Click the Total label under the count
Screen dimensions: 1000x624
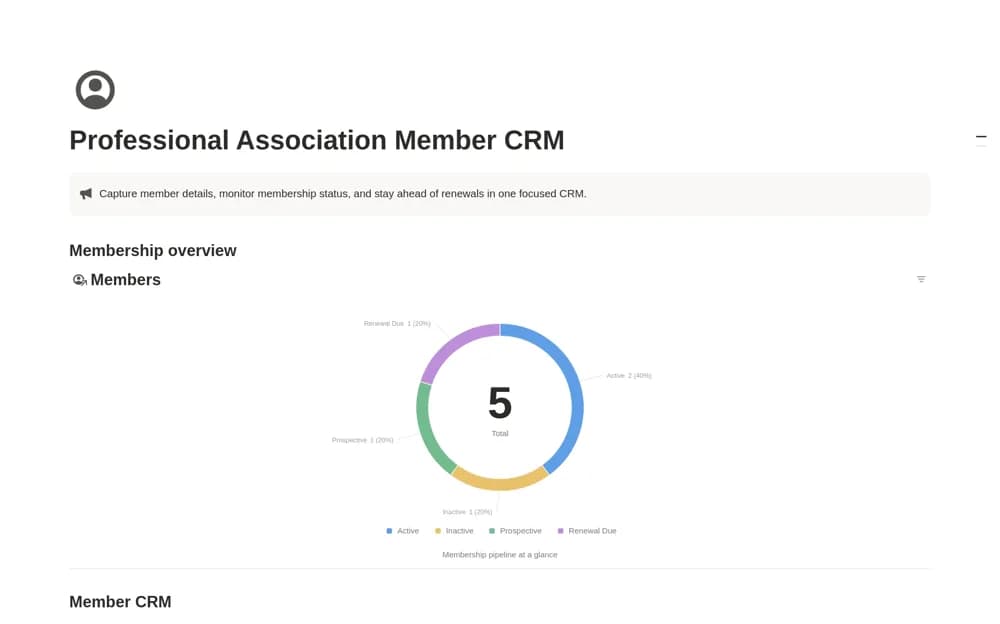pyautogui.click(x=500, y=434)
